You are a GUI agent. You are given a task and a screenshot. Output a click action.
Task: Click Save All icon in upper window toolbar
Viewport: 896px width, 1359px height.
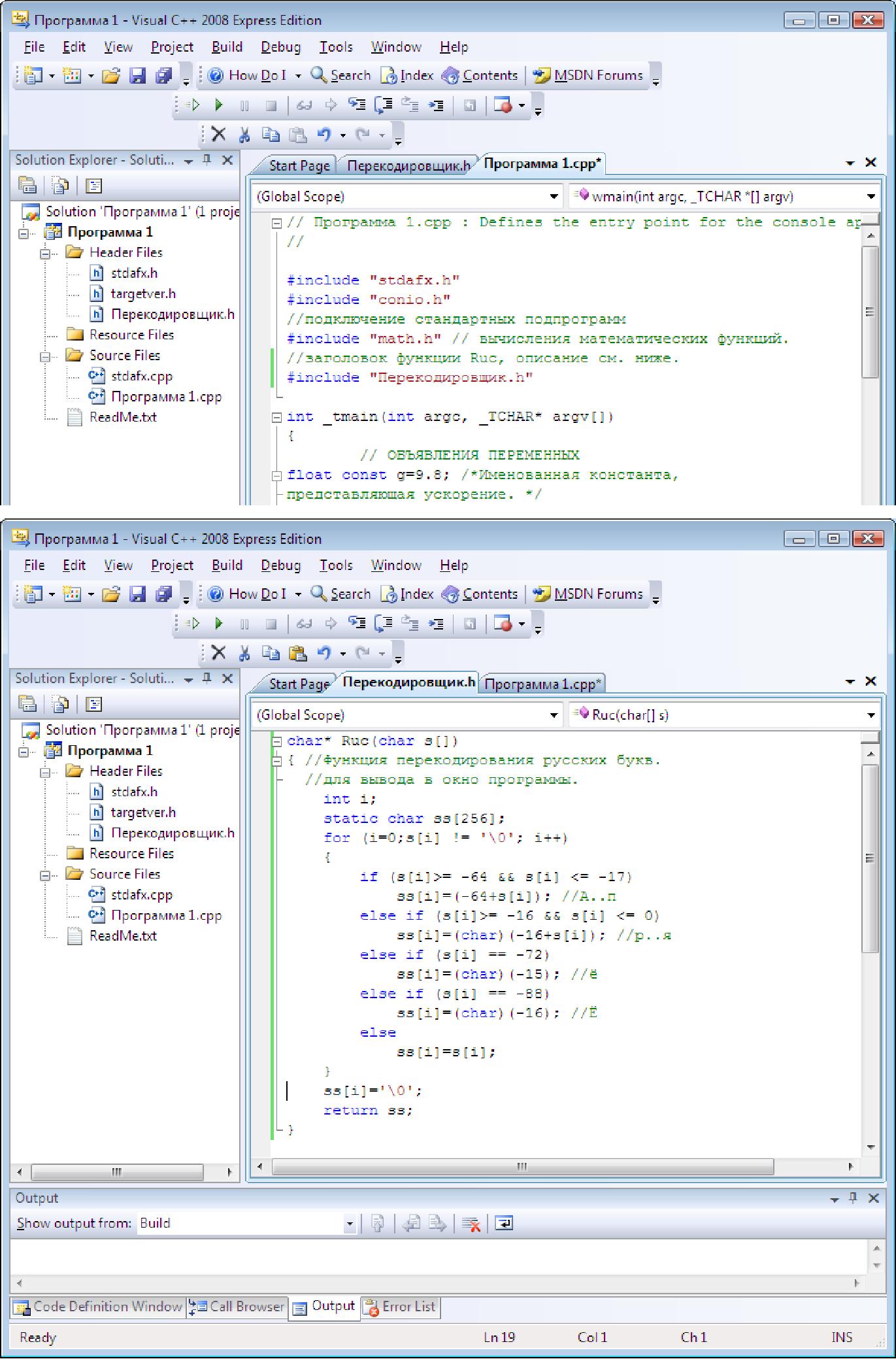pyautogui.click(x=164, y=76)
